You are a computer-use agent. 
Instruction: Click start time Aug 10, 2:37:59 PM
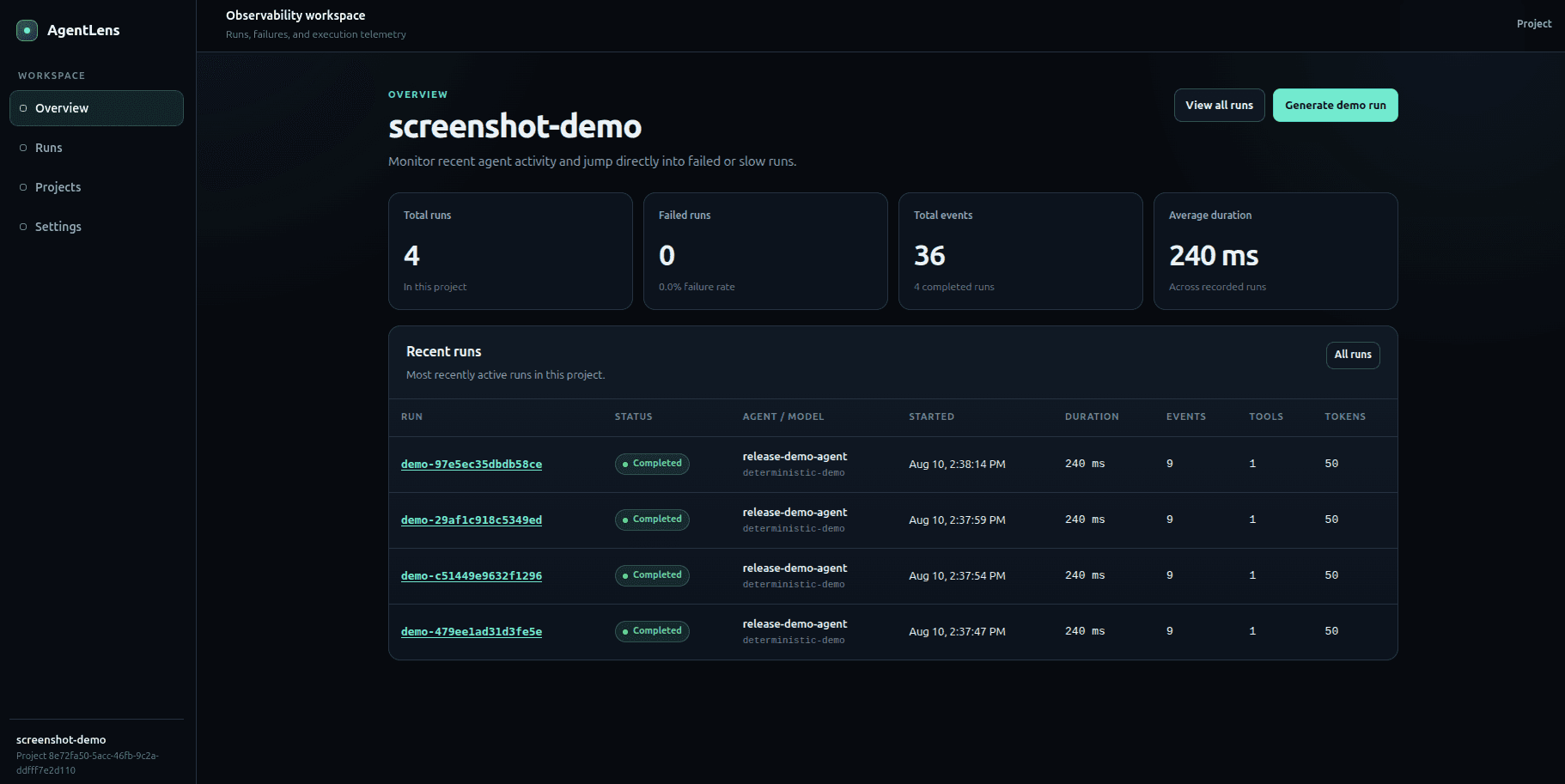point(957,520)
